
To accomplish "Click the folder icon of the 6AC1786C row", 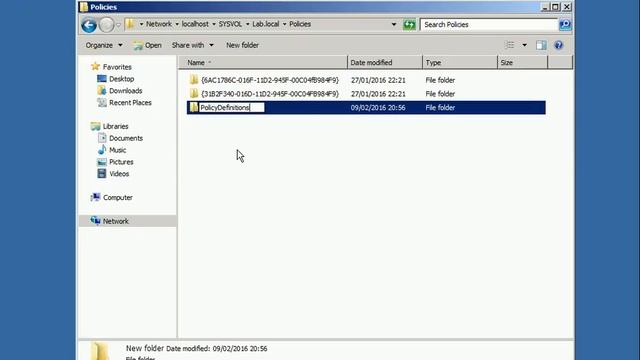I will tap(194, 80).
